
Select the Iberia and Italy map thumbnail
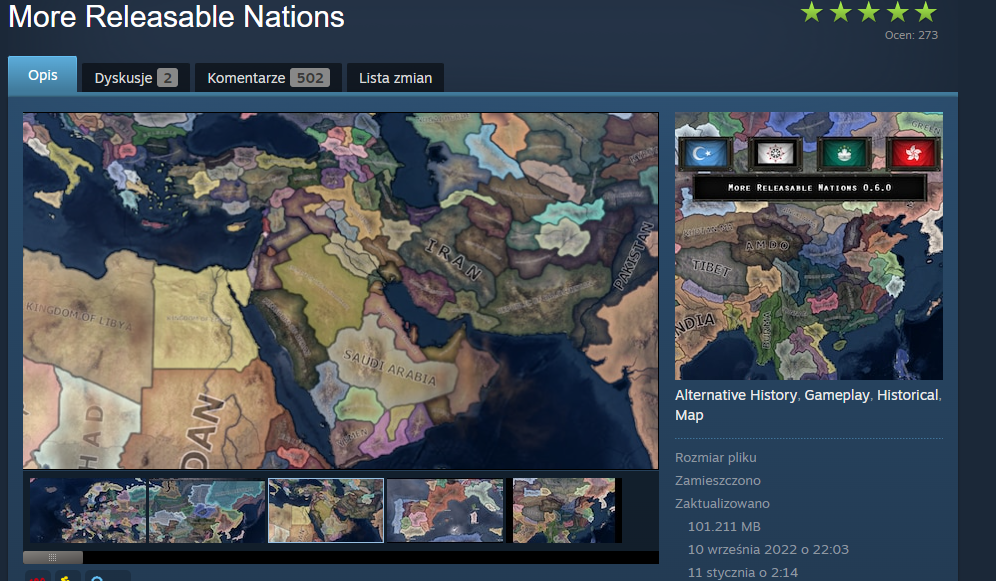pyautogui.click(x=445, y=511)
